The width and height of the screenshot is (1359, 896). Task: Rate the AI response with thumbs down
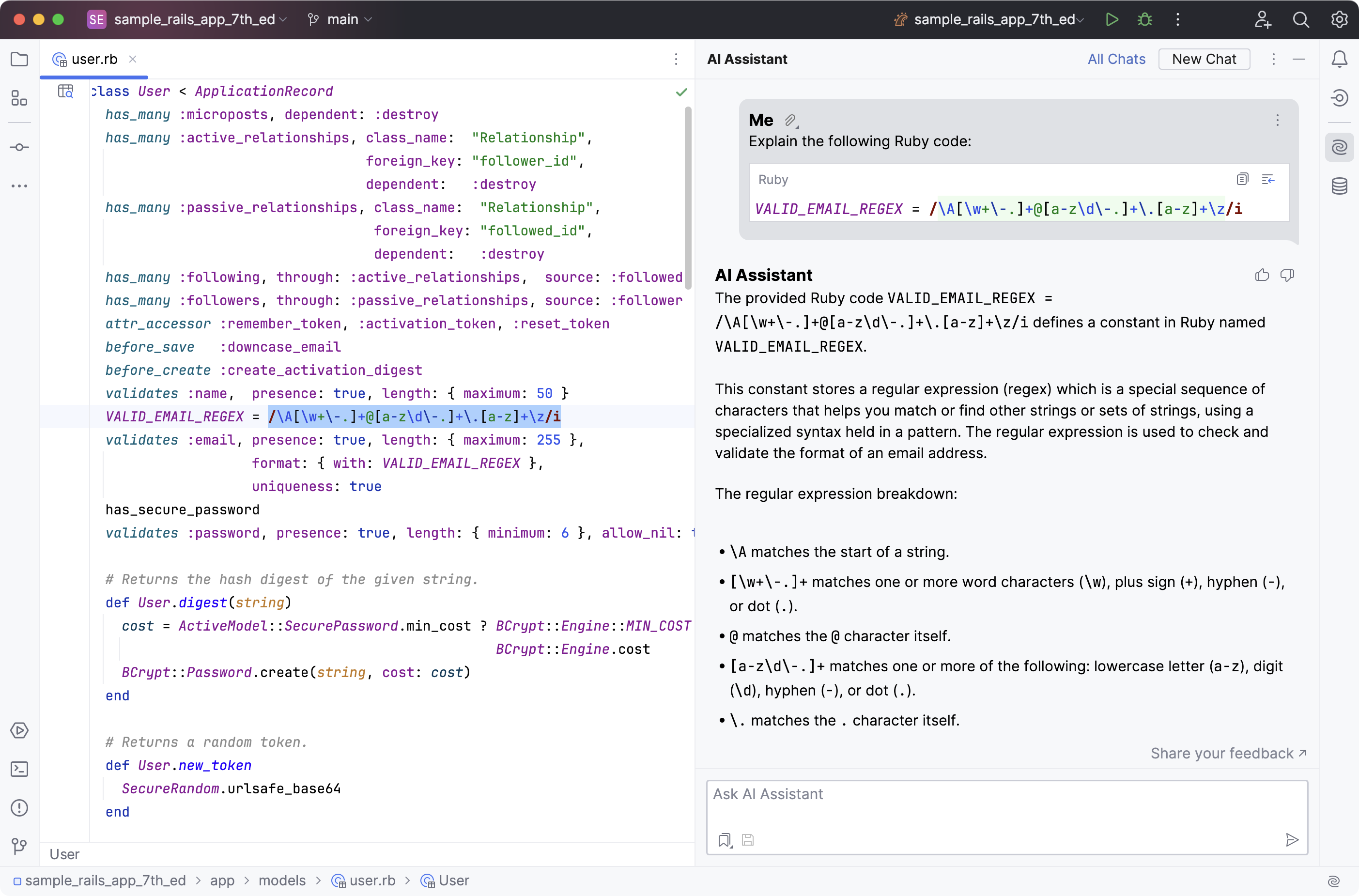[x=1287, y=275]
